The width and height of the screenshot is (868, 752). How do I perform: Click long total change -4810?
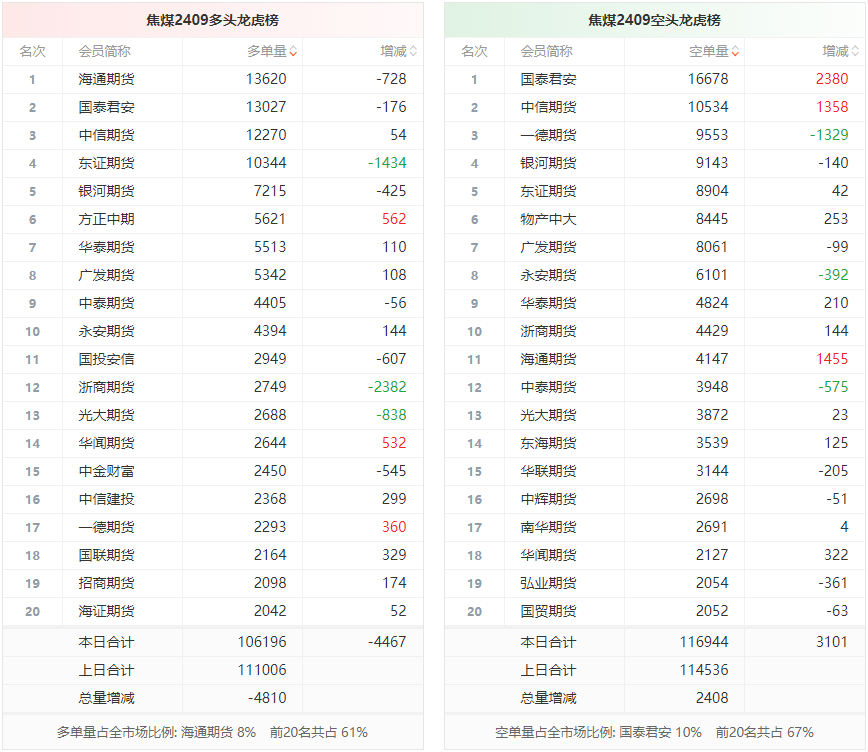pyautogui.click(x=267, y=698)
